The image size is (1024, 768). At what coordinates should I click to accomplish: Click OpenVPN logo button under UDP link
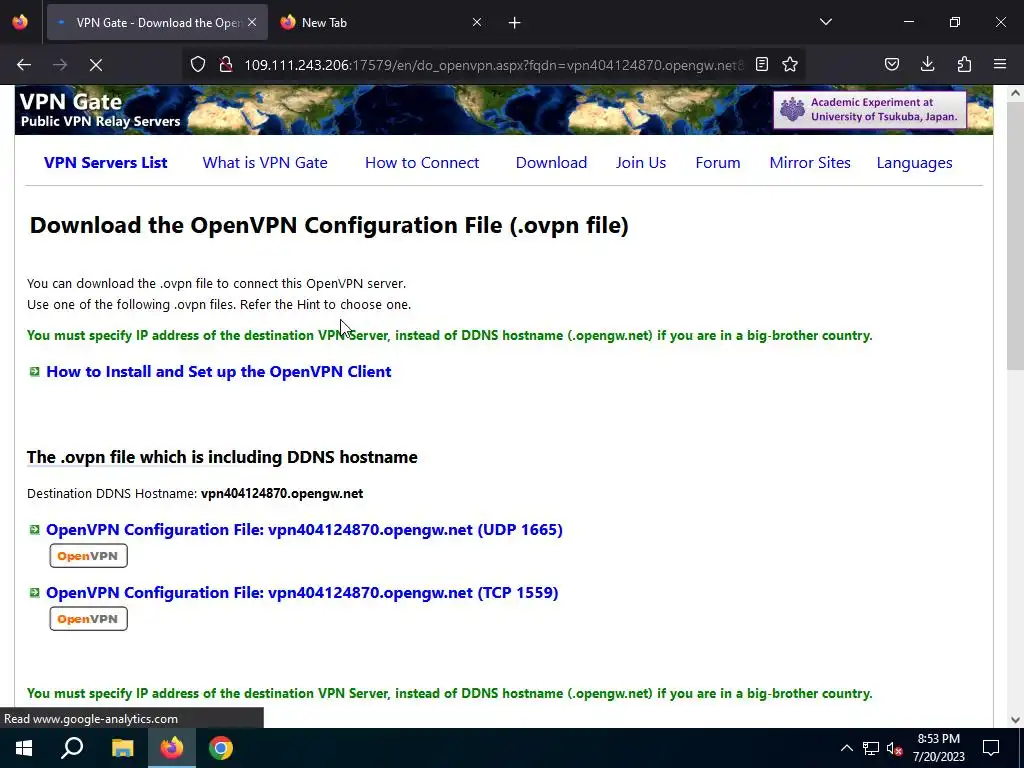[88, 556]
